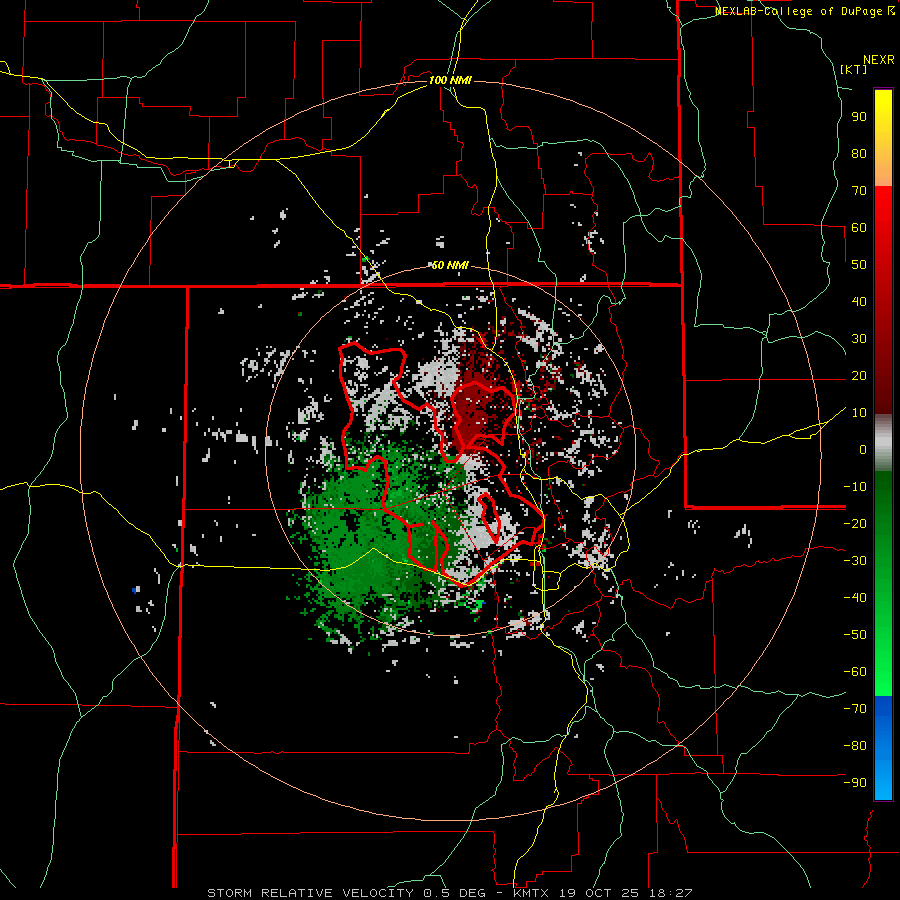The width and height of the screenshot is (900, 900).
Task: Click the positive 60 knot scale label
Action: click(859, 228)
